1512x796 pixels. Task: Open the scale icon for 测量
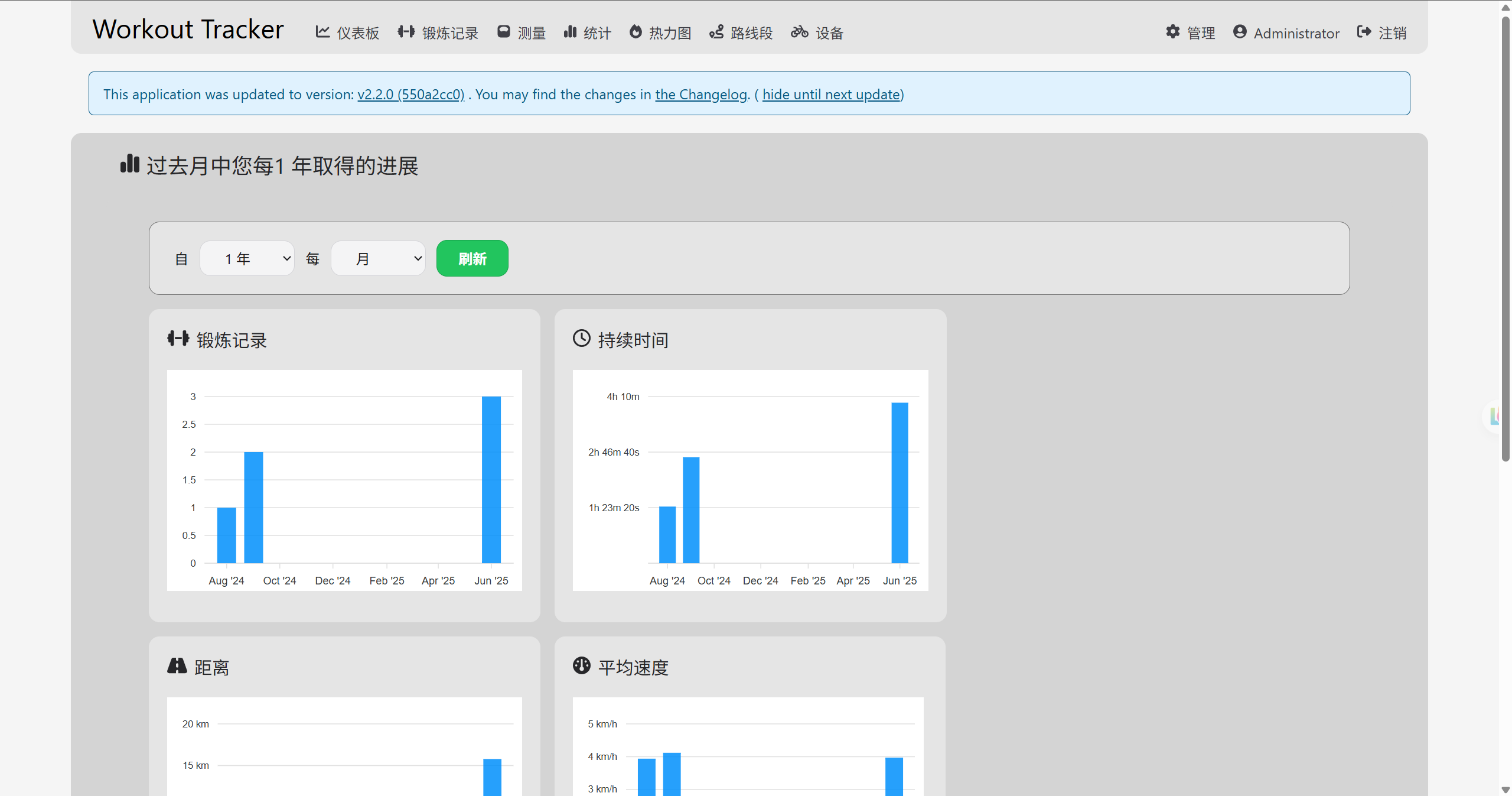[503, 32]
